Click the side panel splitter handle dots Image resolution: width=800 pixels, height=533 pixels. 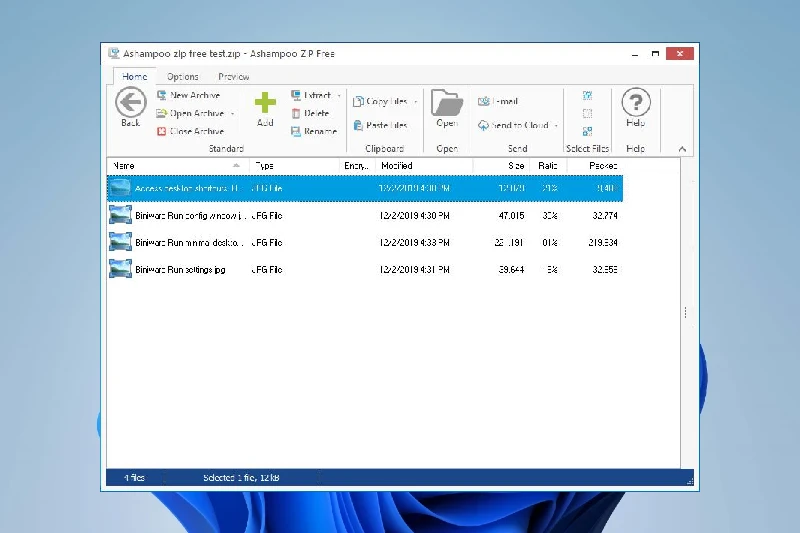(x=685, y=312)
